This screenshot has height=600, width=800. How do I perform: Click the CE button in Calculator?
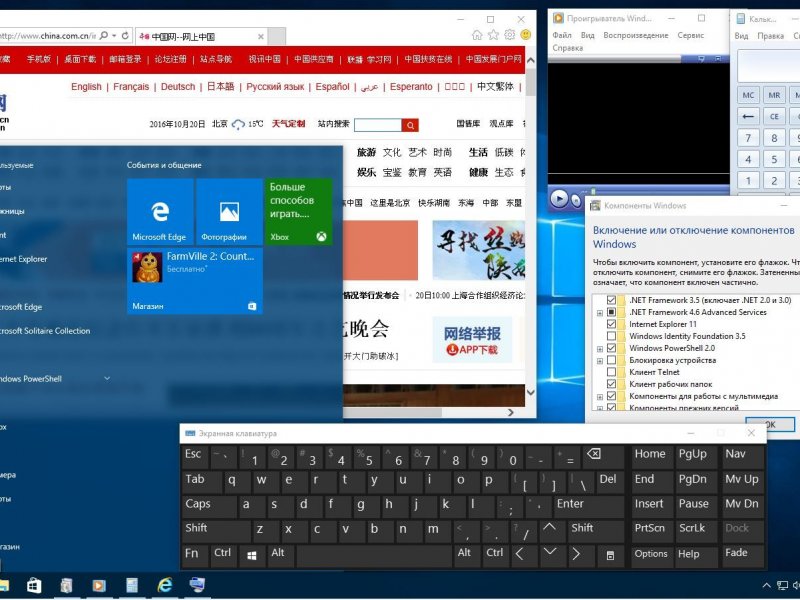pyautogui.click(x=774, y=117)
